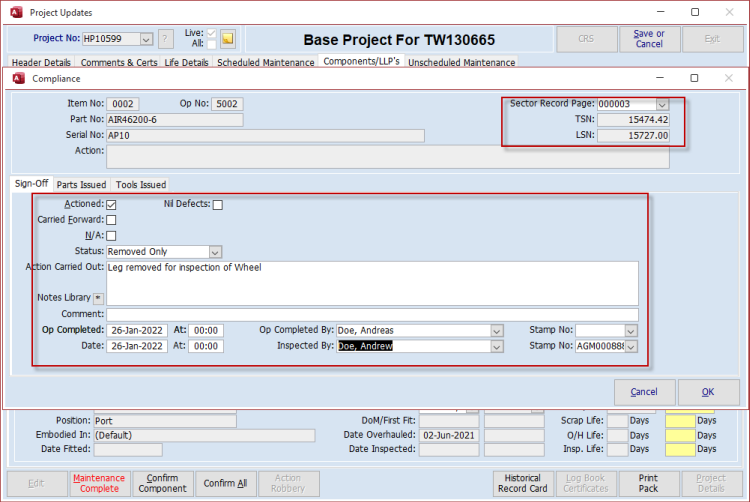Untick the Actioned checkbox
Screen dimensions: 750x502
click(111, 205)
